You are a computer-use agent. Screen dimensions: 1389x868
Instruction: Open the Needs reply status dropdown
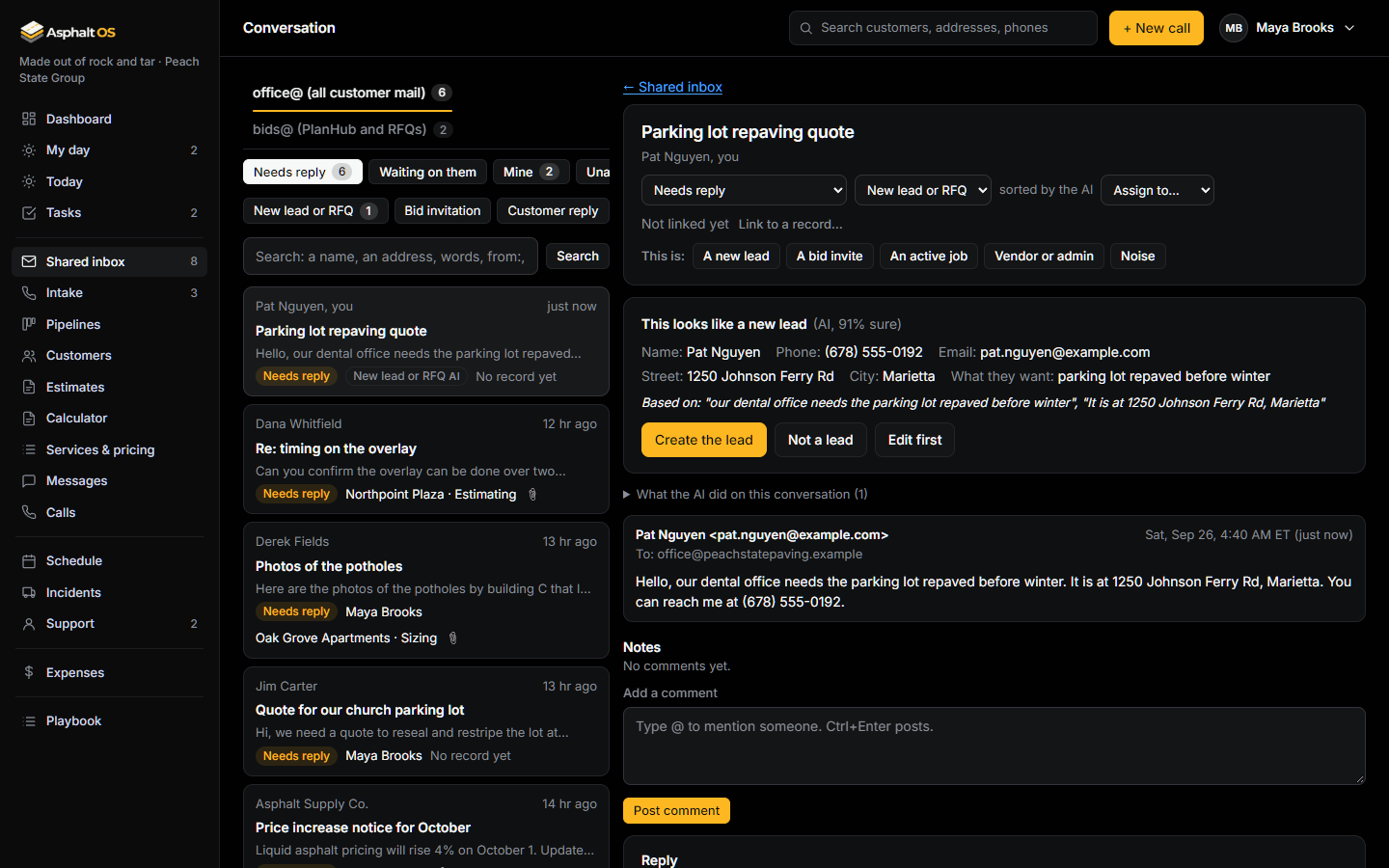[x=744, y=190]
